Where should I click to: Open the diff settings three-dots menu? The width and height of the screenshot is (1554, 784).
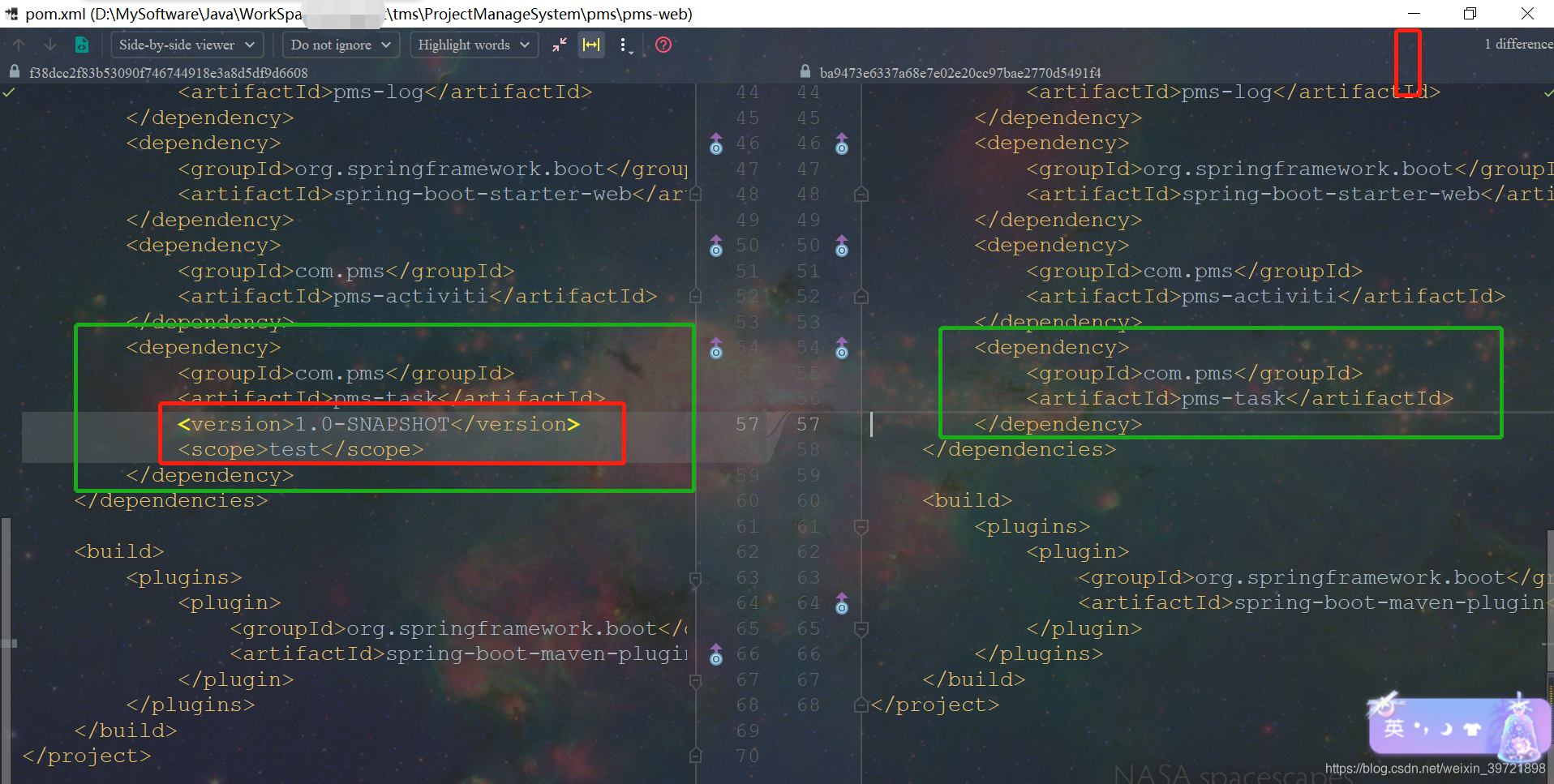[625, 45]
